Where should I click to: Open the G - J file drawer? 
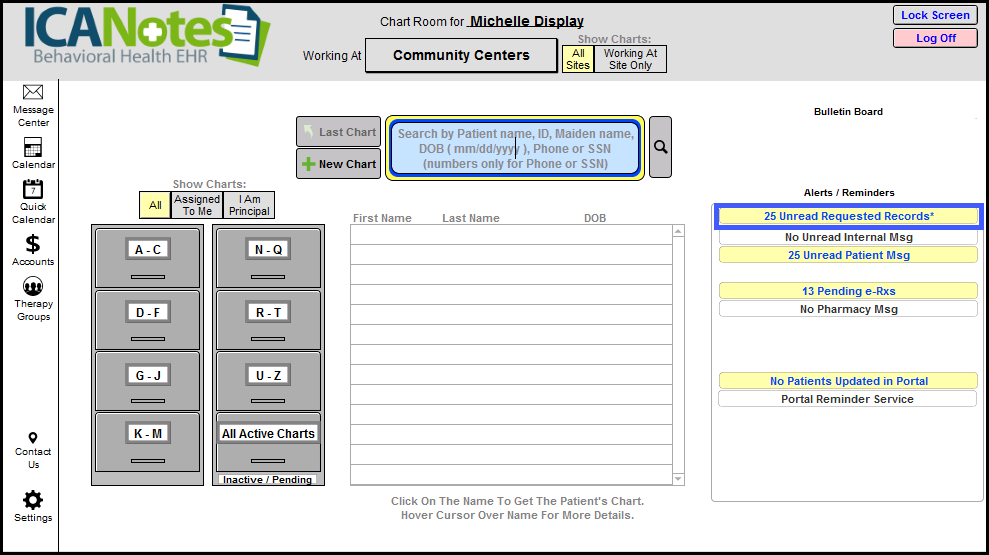148,382
